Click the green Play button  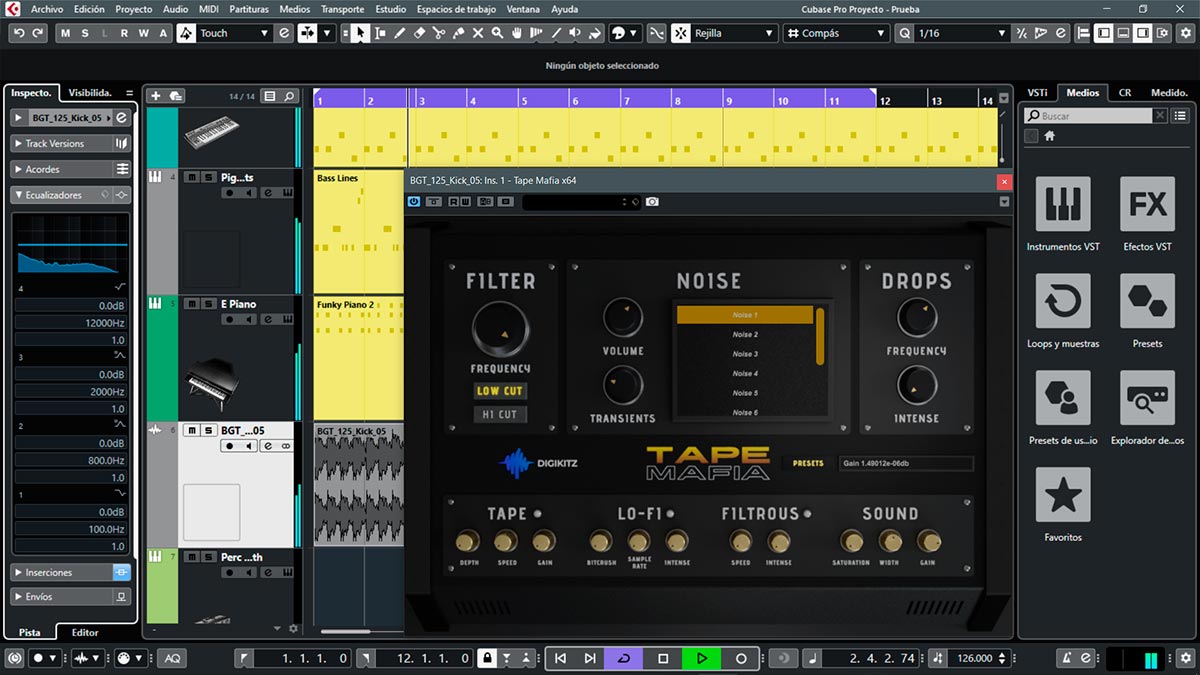tap(702, 658)
